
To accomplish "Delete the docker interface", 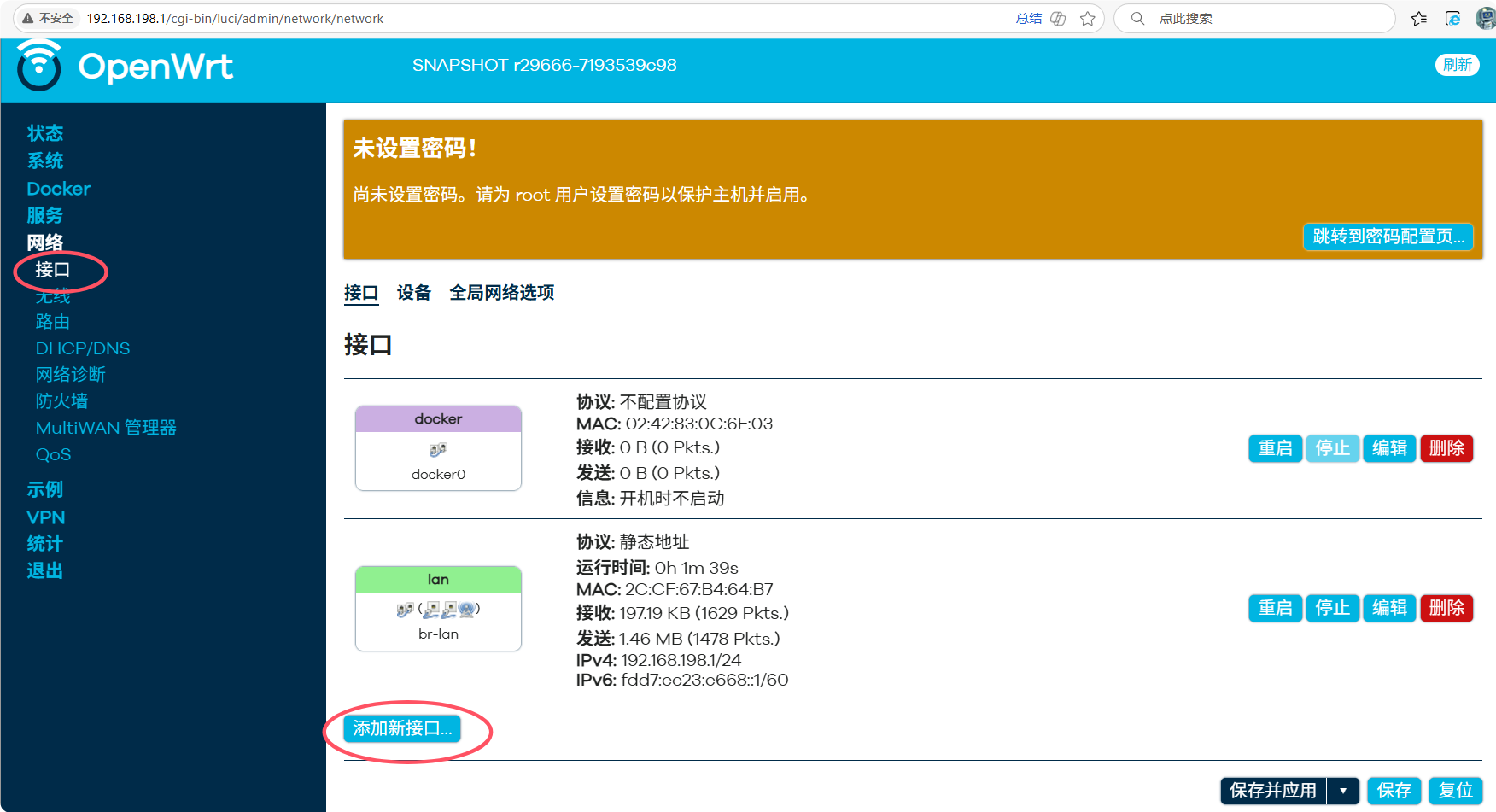I will (1446, 448).
